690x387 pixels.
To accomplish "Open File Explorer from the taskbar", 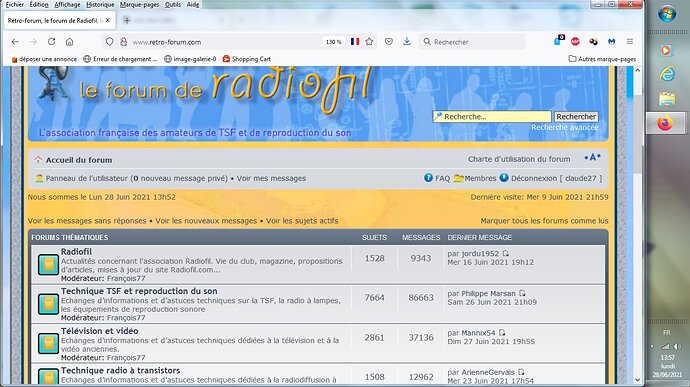I will 667,99.
